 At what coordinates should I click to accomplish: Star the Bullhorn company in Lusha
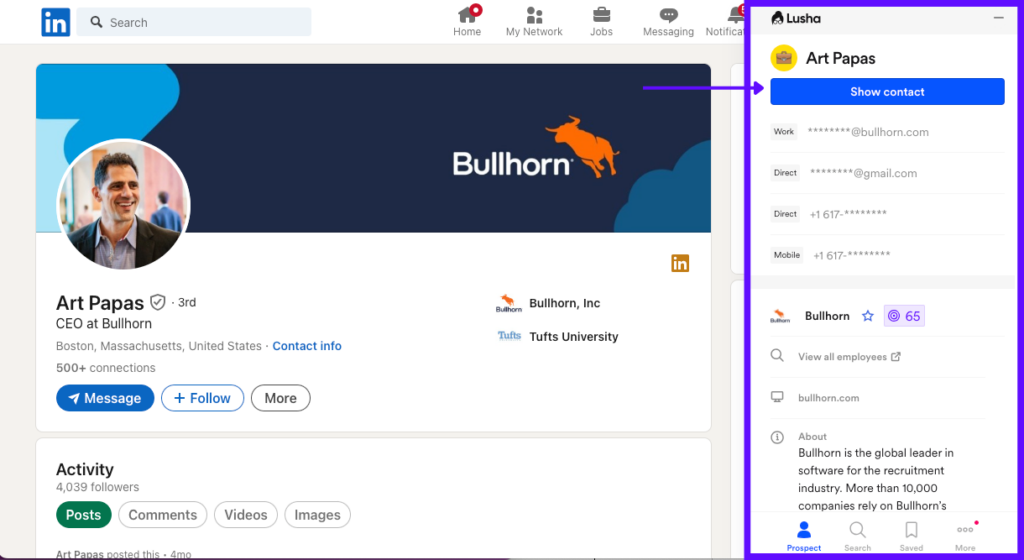point(868,316)
